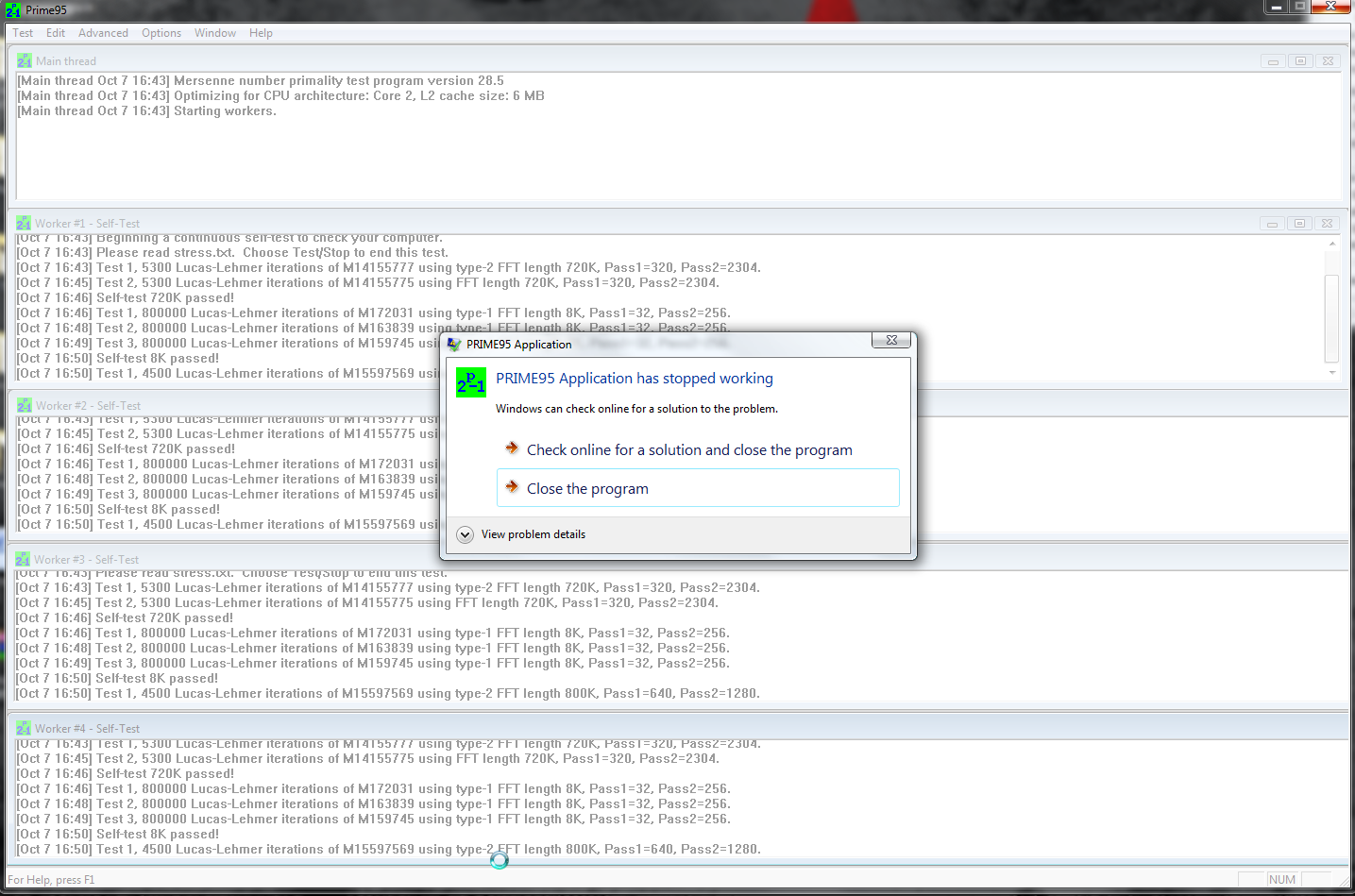
Task: Click the Worker #4 window icon
Action: [24, 729]
